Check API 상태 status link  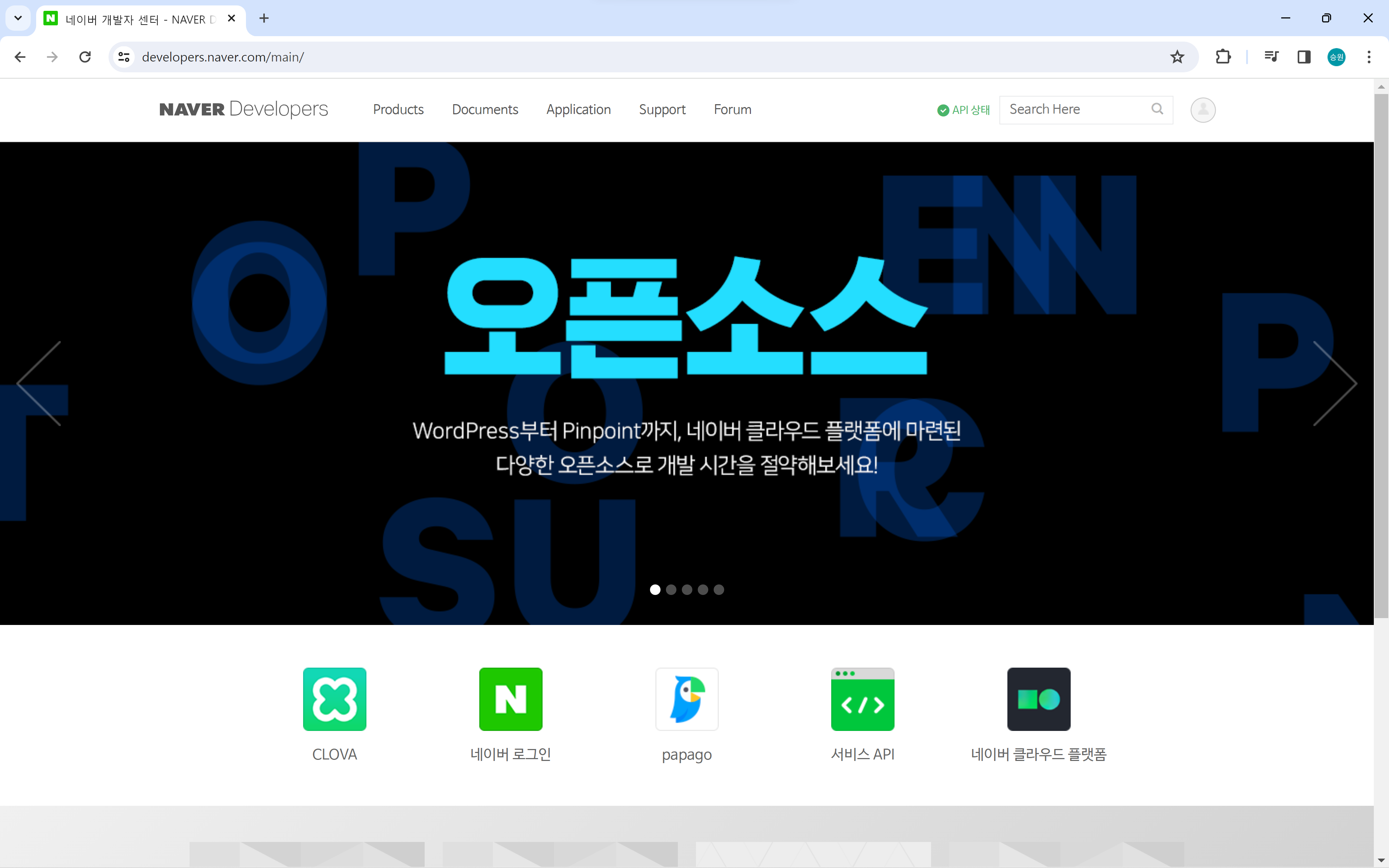pos(964,110)
